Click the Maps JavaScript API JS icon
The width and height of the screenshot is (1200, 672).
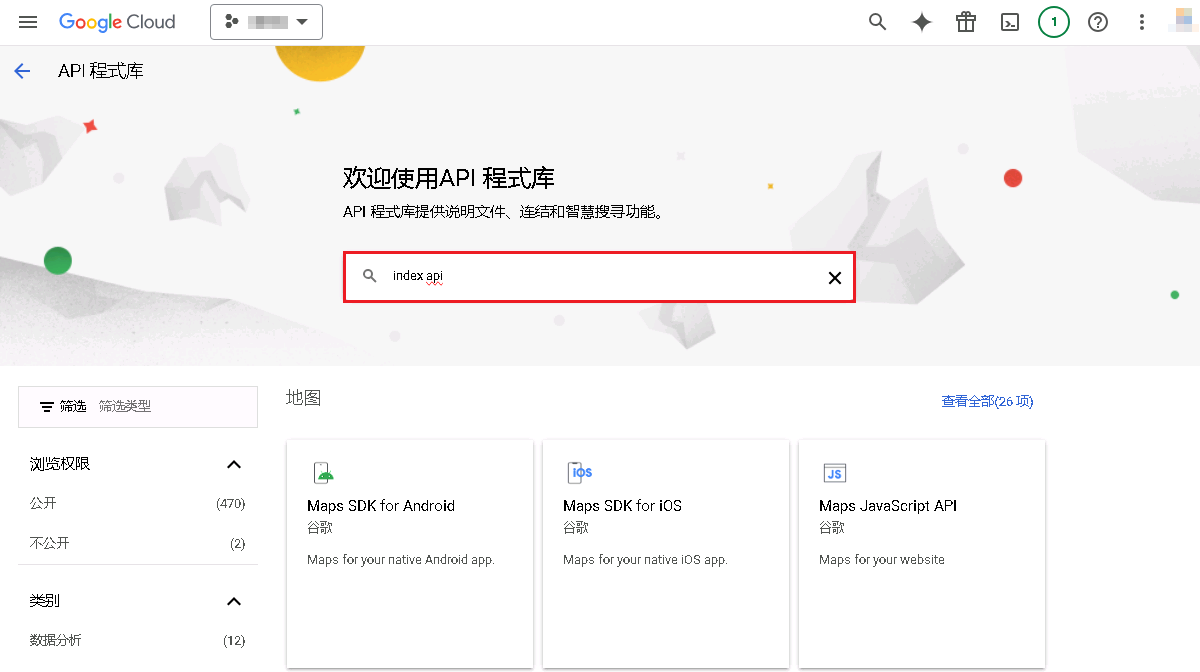(834, 473)
